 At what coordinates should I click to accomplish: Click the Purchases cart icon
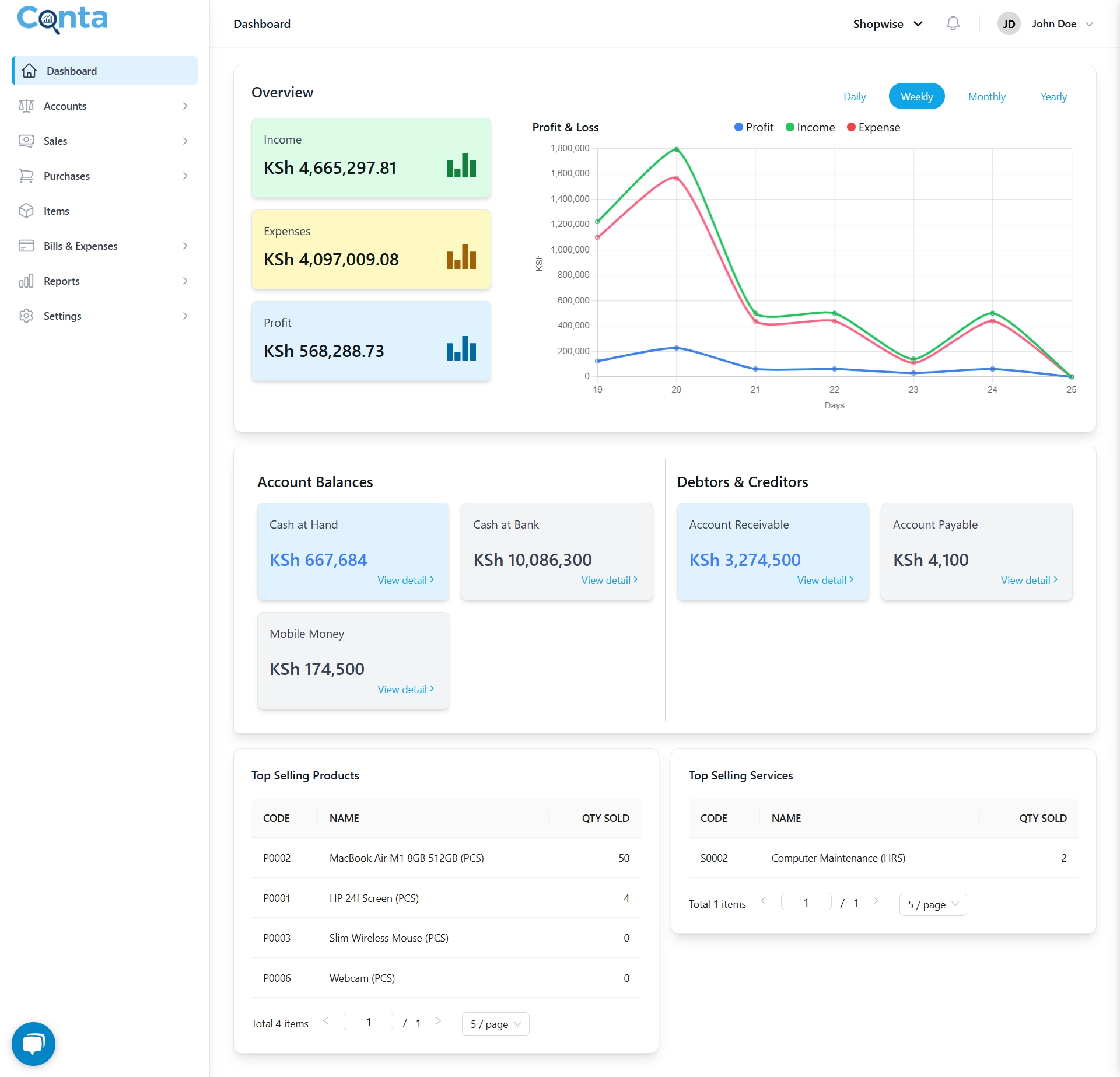pyautogui.click(x=27, y=176)
